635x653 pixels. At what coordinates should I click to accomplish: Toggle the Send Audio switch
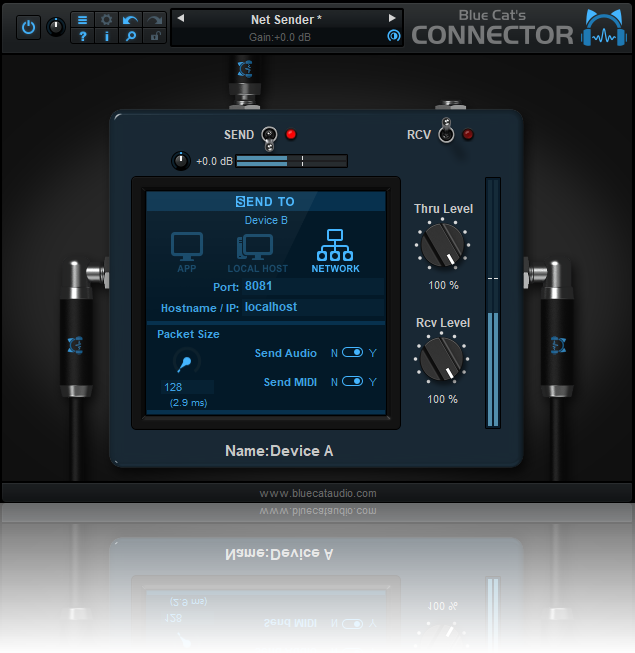352,353
